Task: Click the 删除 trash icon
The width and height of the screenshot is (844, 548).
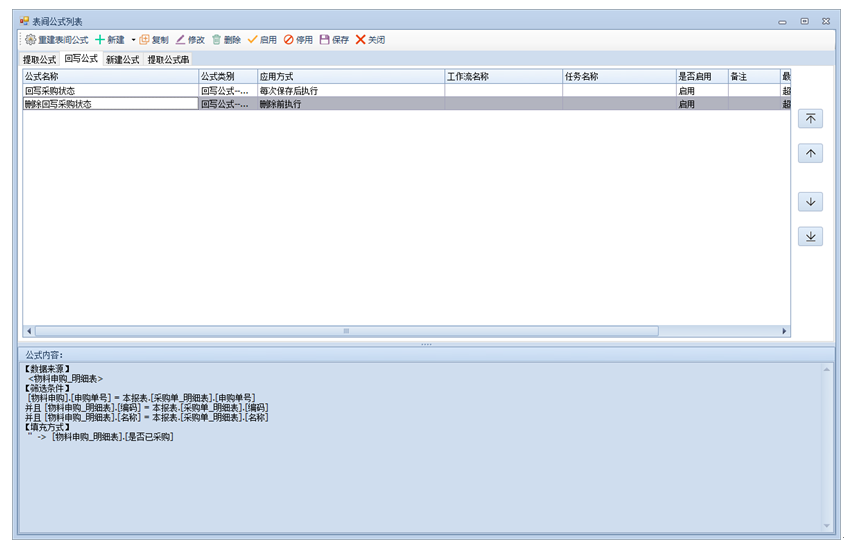Action: [216, 40]
